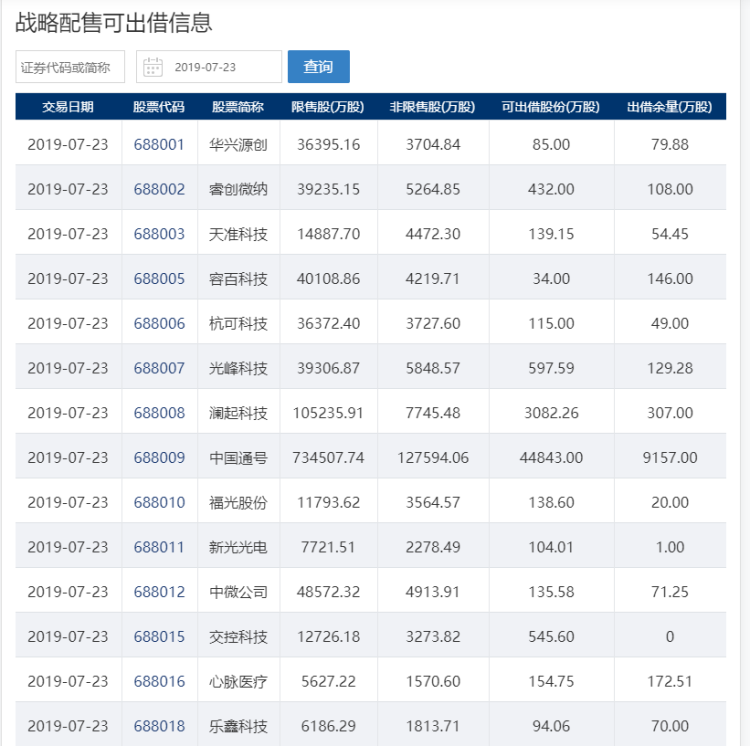Image resolution: width=750 pixels, height=746 pixels.
Task: Click the 查询 search button
Action: 319,66
